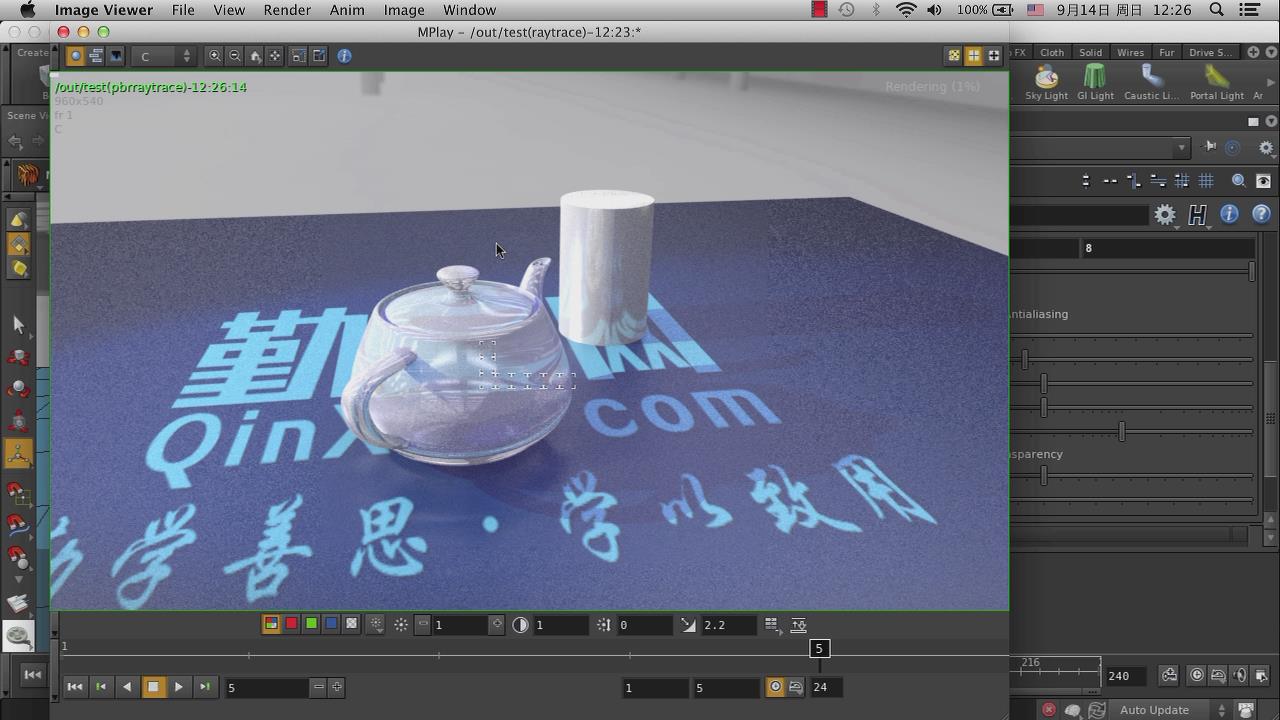Click the fit-image-to-window icon in MPlay toolbar

(x=275, y=56)
